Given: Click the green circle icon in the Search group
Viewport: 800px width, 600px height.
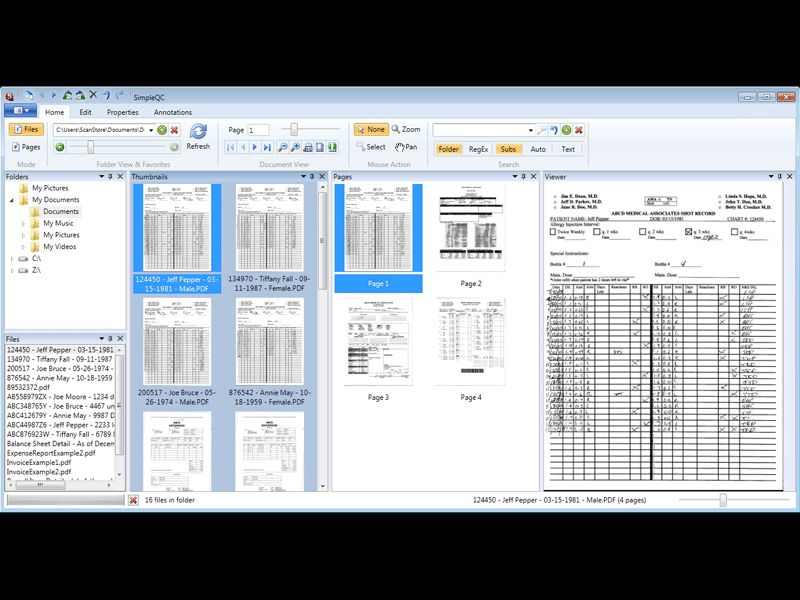Looking at the screenshot, I should (x=566, y=130).
